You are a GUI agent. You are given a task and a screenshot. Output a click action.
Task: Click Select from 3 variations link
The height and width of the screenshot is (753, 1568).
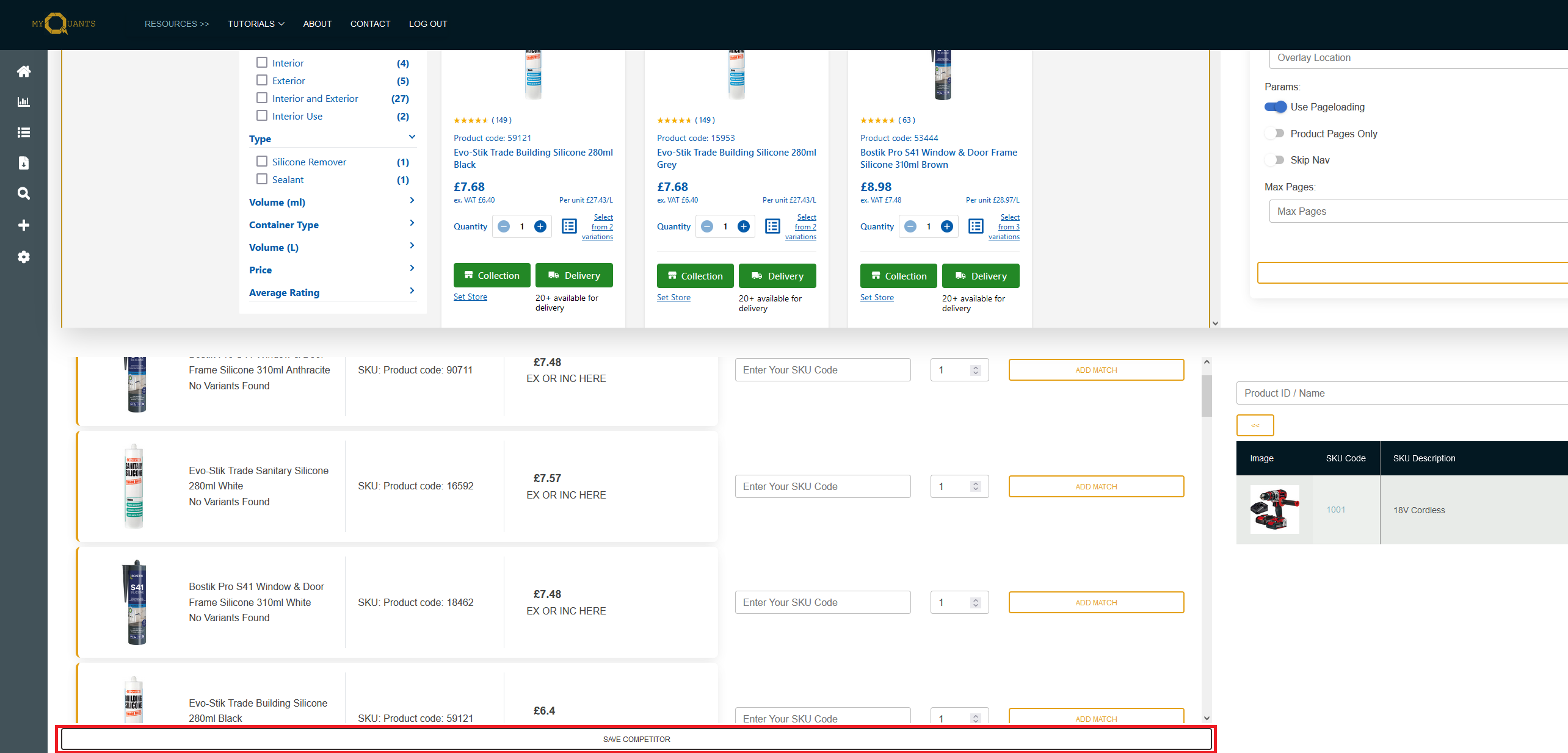pos(1004,226)
